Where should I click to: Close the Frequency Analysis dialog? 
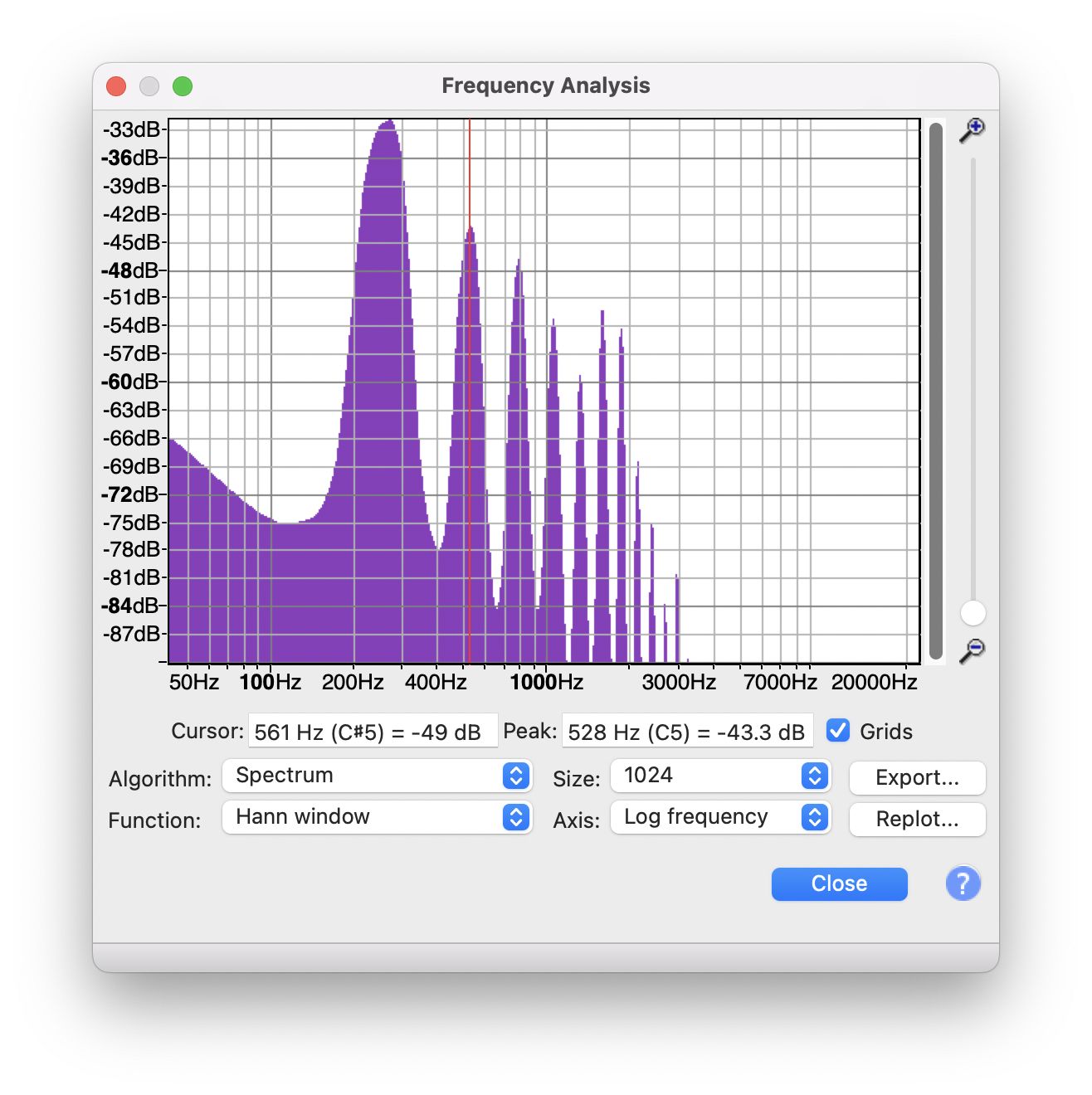[839, 883]
